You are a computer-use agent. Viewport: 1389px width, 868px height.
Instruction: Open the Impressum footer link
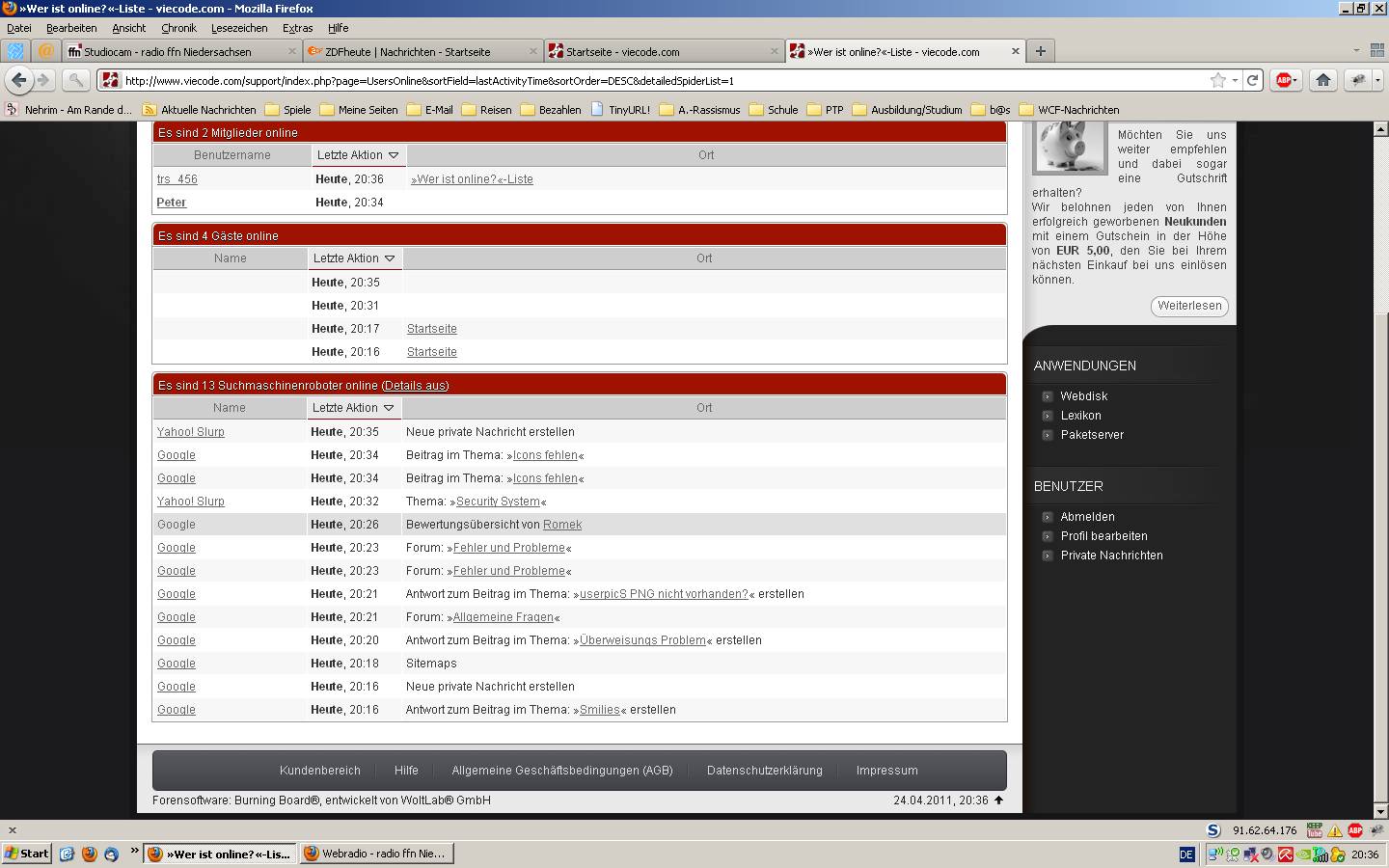pos(886,771)
